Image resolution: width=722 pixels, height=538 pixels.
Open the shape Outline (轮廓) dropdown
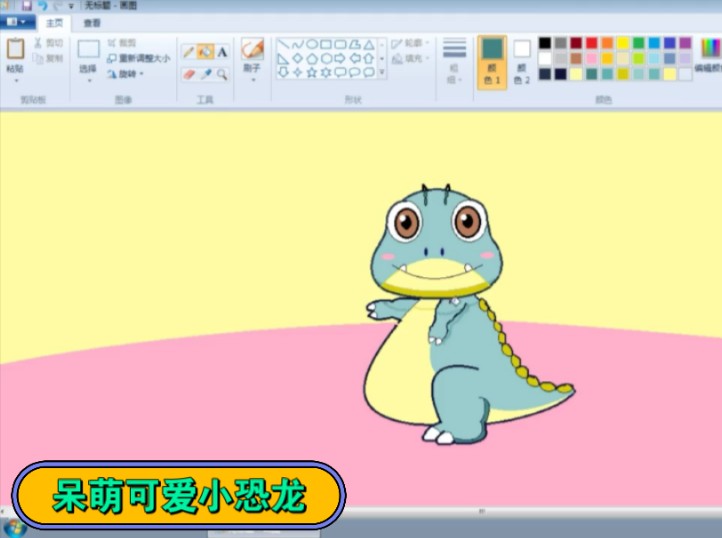point(410,43)
